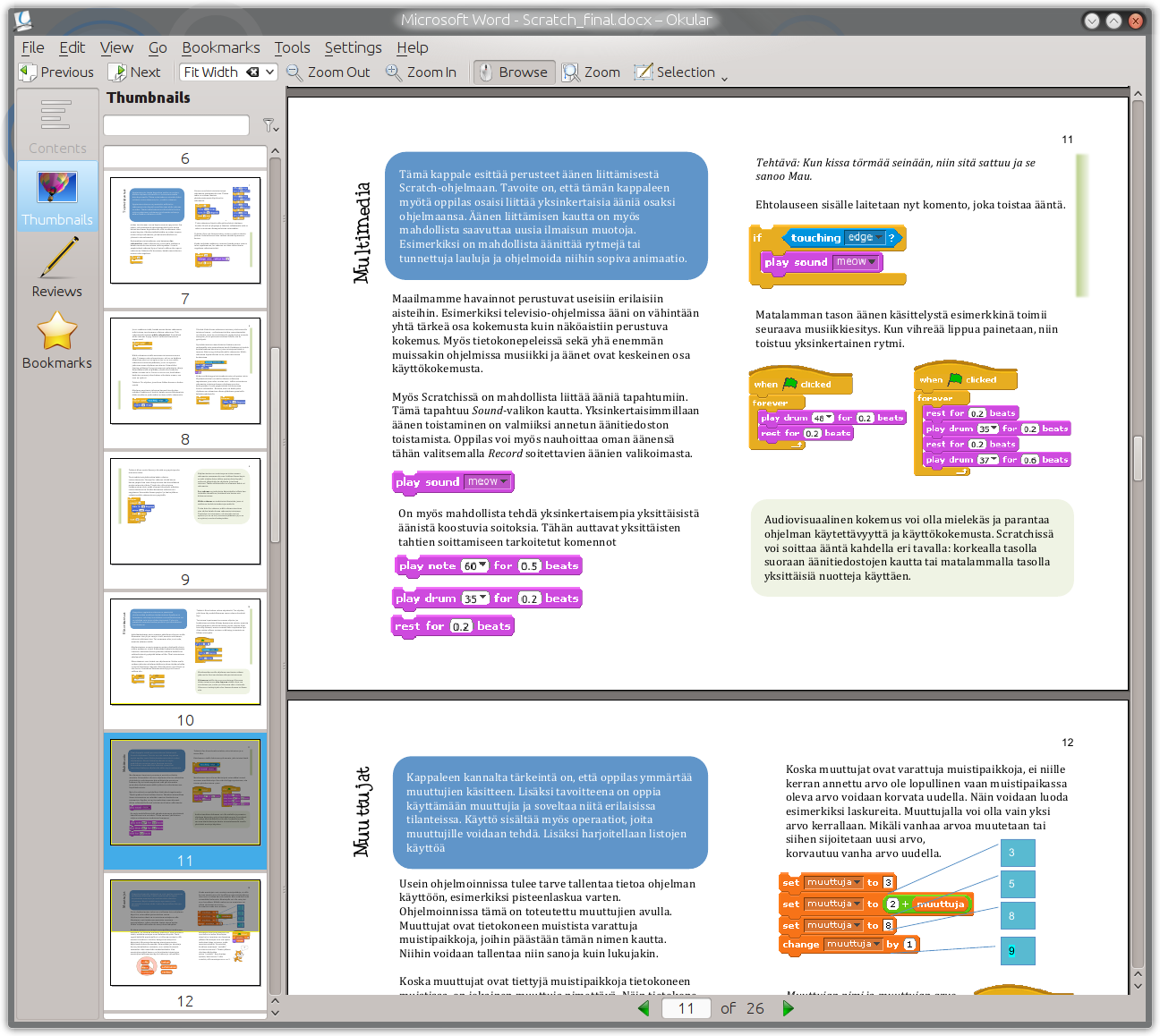Click the Muuttujat rotated heading

point(362,811)
